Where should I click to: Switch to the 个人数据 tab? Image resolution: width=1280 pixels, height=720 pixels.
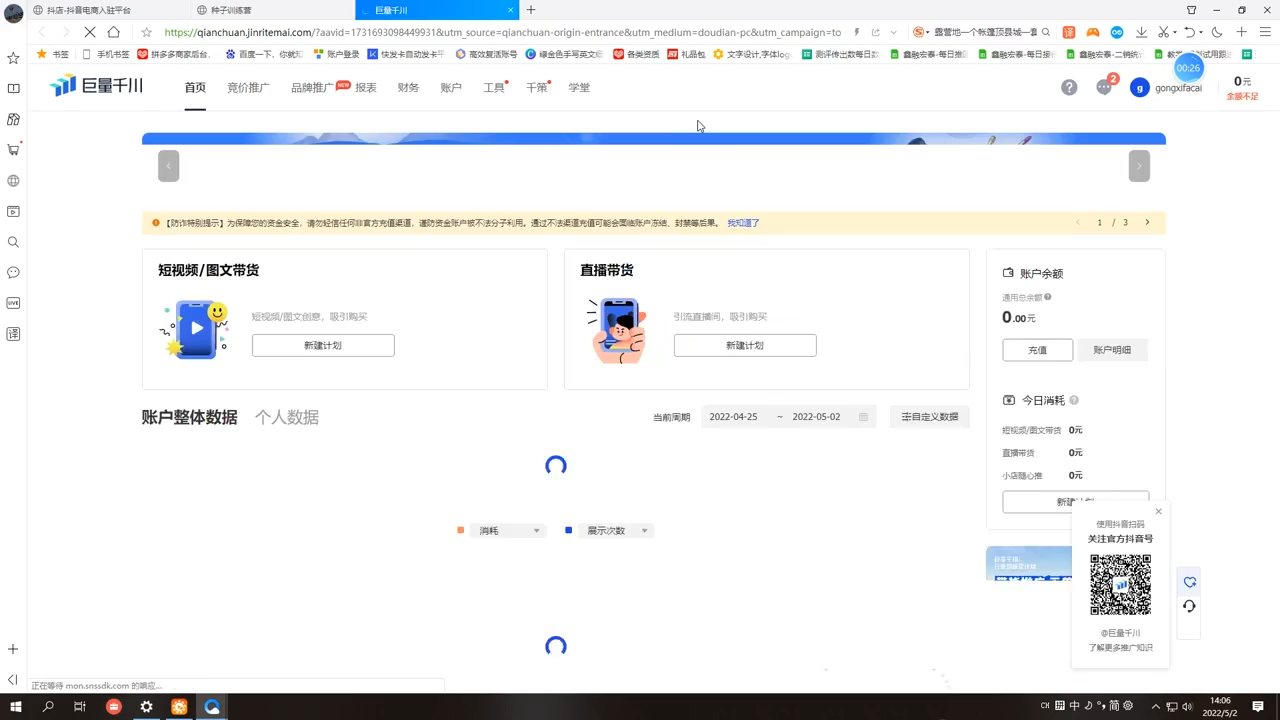coord(287,418)
